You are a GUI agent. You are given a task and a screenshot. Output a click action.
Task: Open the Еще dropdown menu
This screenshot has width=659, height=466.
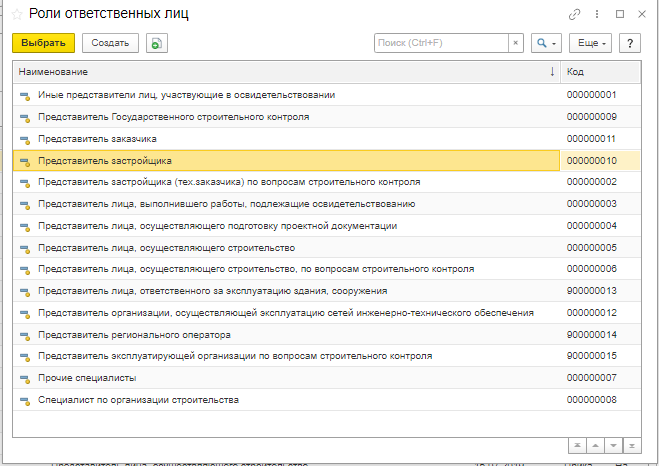point(590,43)
